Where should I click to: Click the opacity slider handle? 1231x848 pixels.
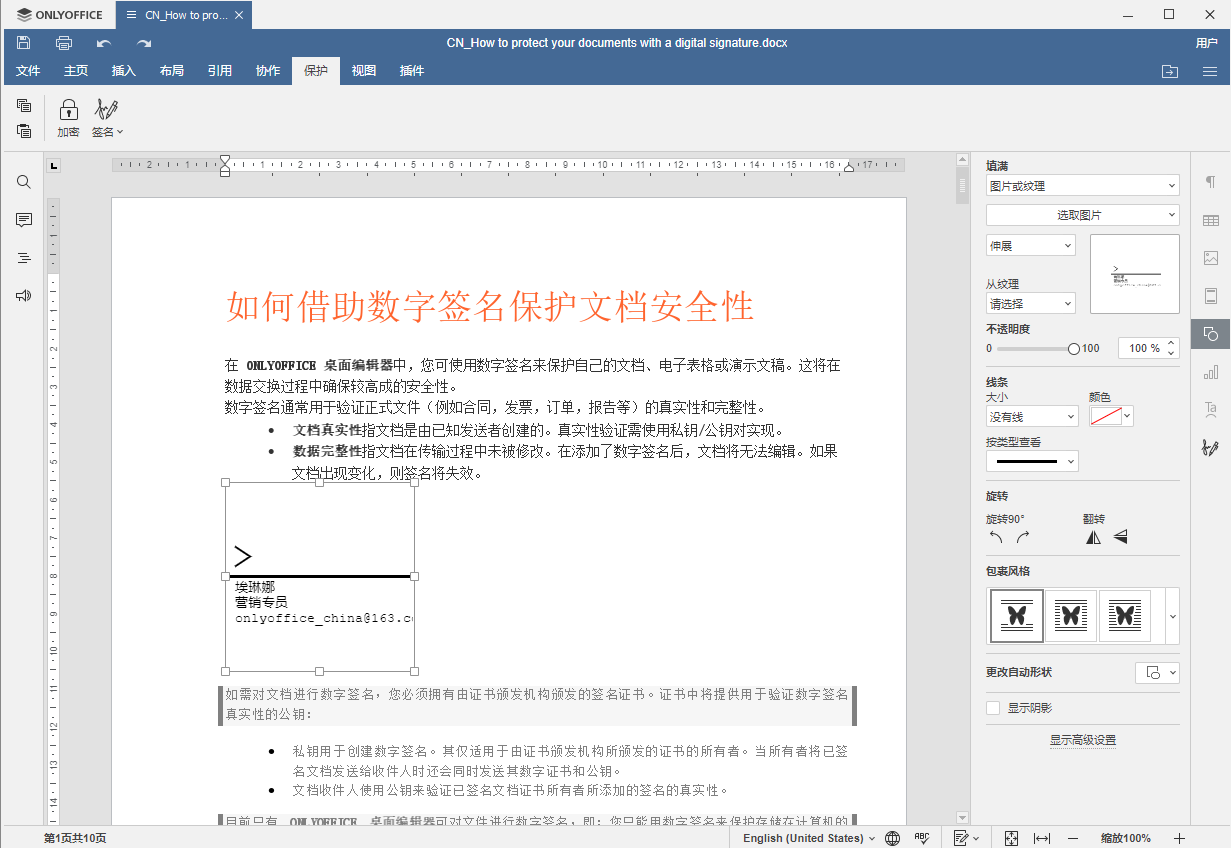pyautogui.click(x=1074, y=349)
